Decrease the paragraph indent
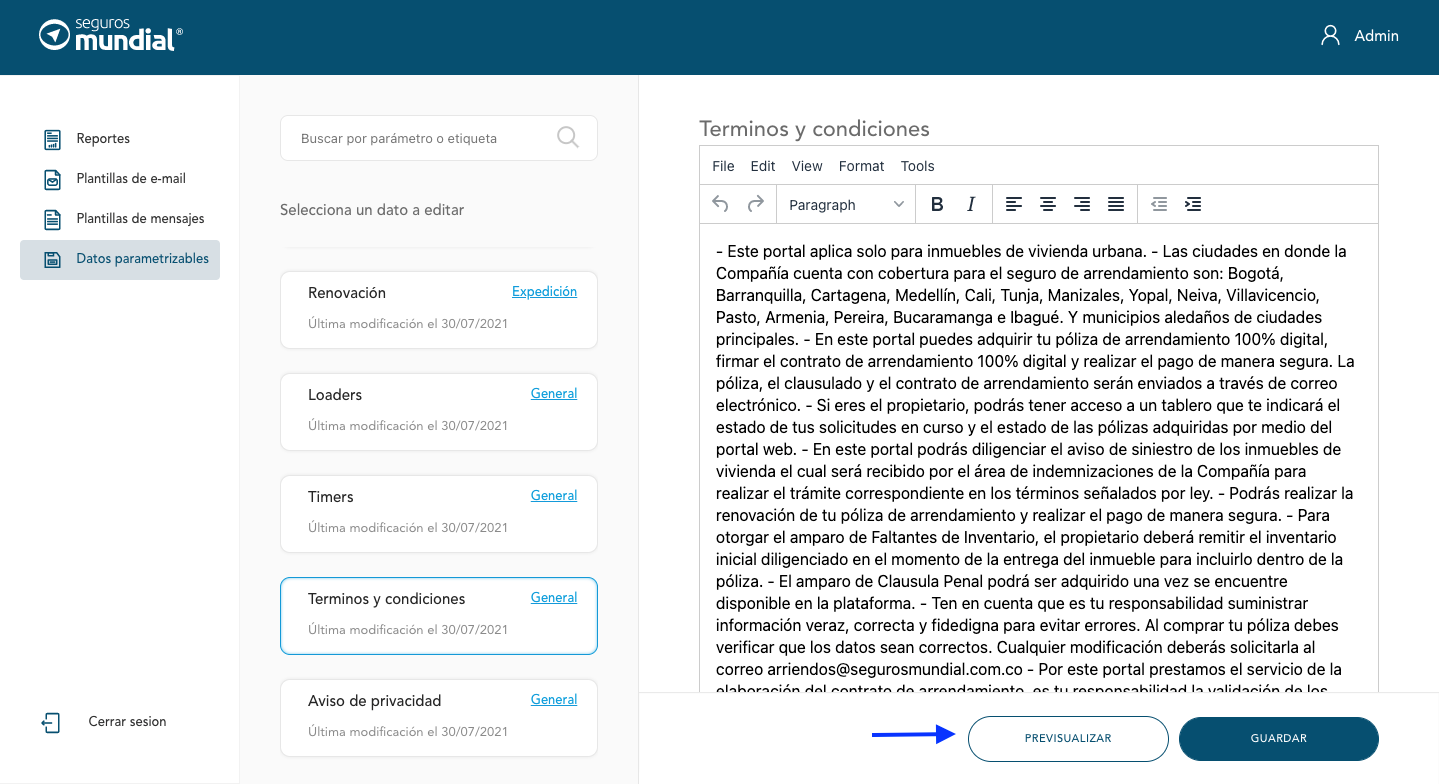The image size is (1439, 784). pos(1159,204)
